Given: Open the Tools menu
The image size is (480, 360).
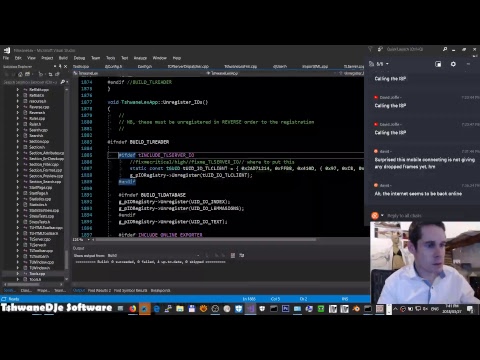Looking at the screenshot, I should tap(111, 58).
